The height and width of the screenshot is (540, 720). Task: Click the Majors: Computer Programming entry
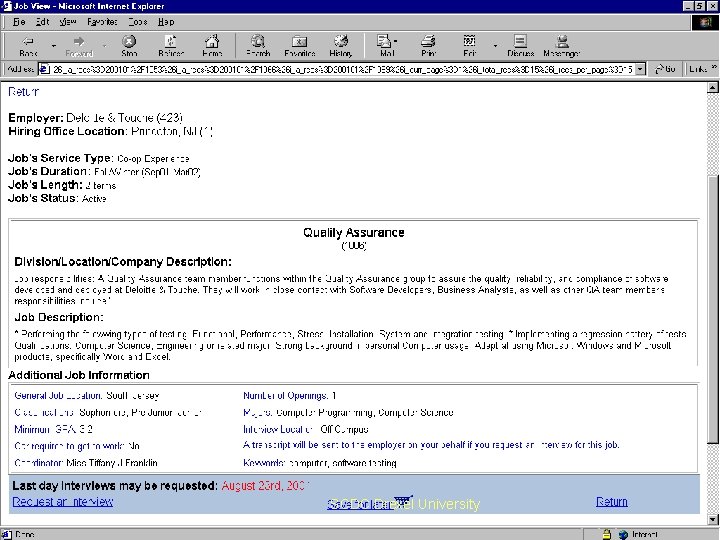(348, 412)
